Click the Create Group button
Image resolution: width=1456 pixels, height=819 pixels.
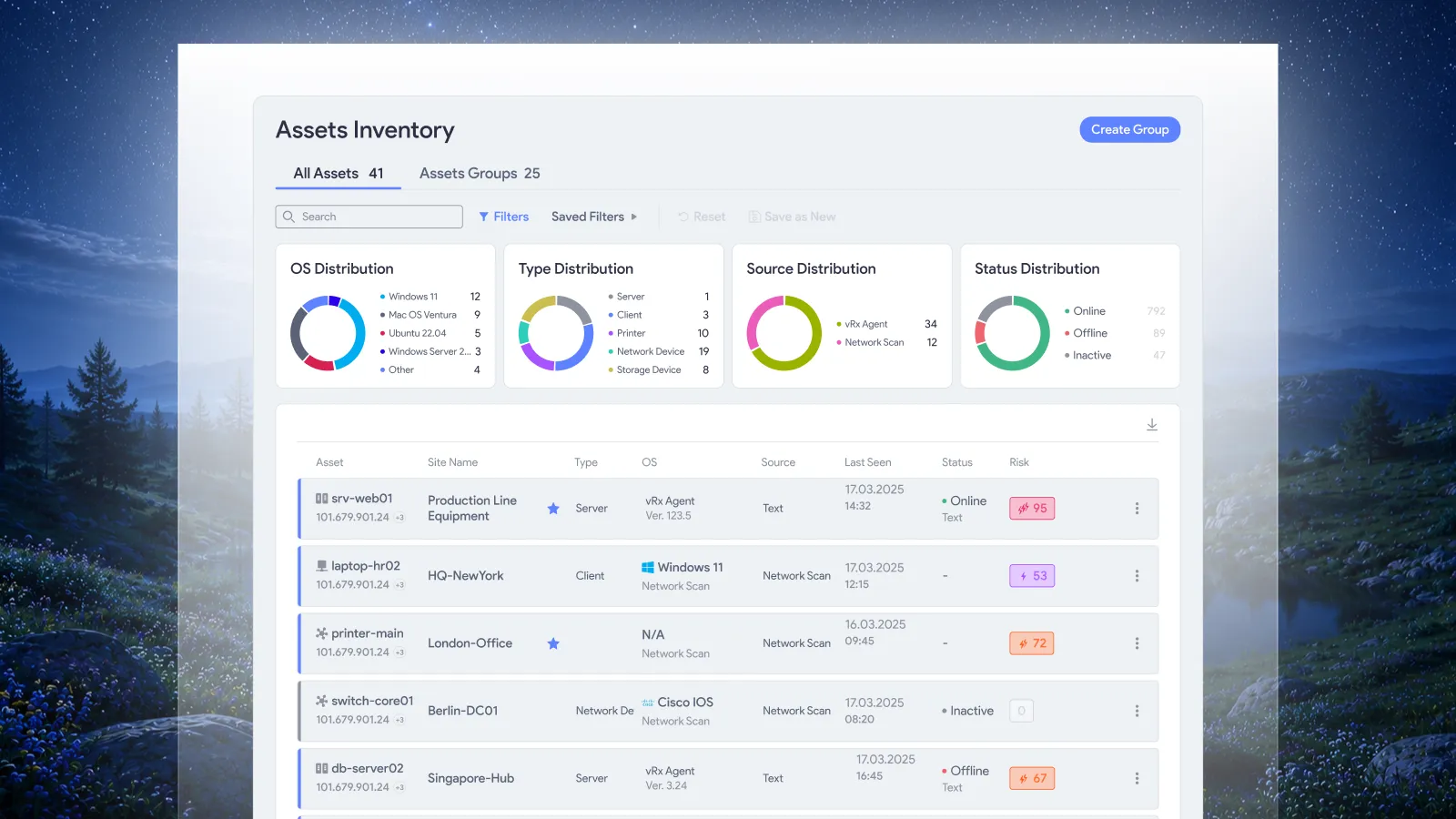(x=1130, y=129)
